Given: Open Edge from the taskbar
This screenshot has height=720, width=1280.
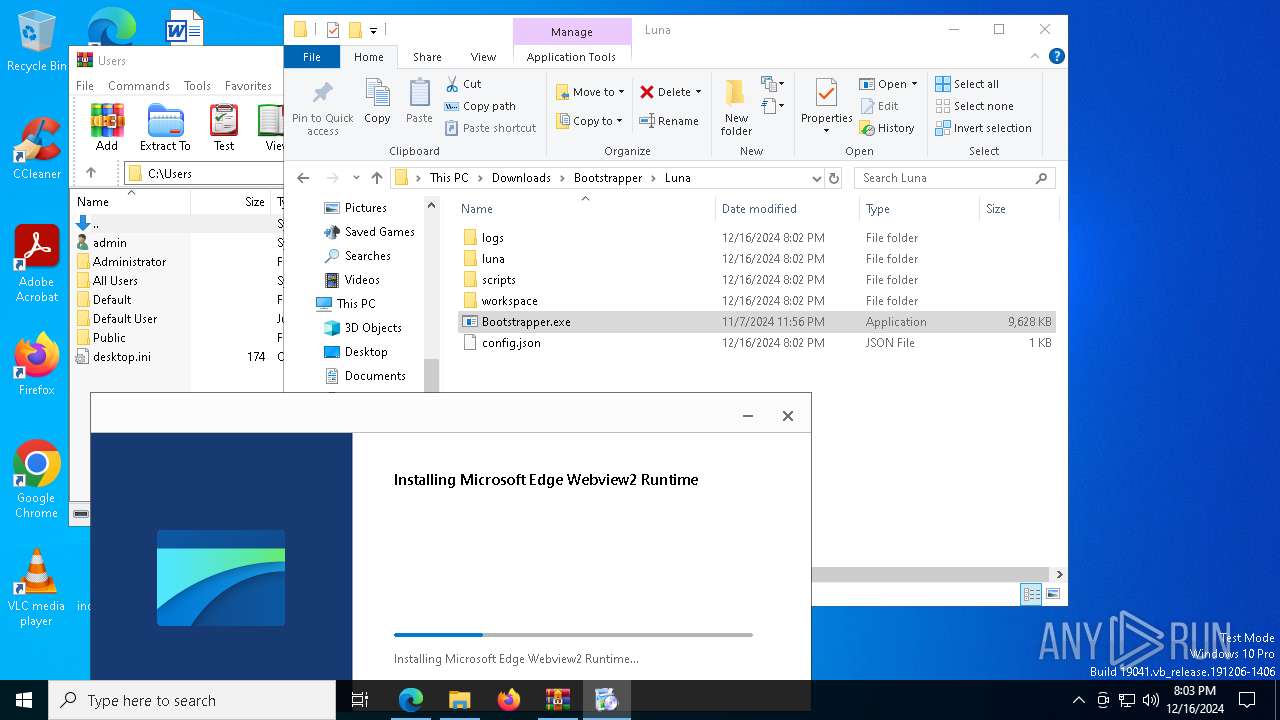Looking at the screenshot, I should click(x=411, y=700).
